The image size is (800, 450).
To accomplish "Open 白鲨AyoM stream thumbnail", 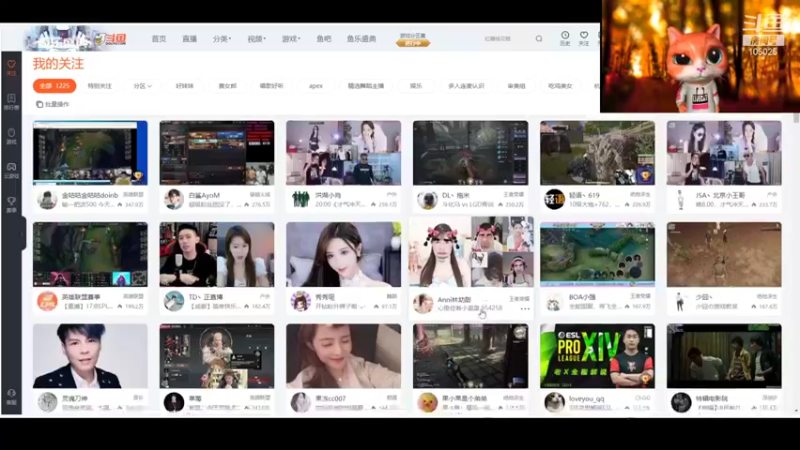I will click(x=217, y=153).
